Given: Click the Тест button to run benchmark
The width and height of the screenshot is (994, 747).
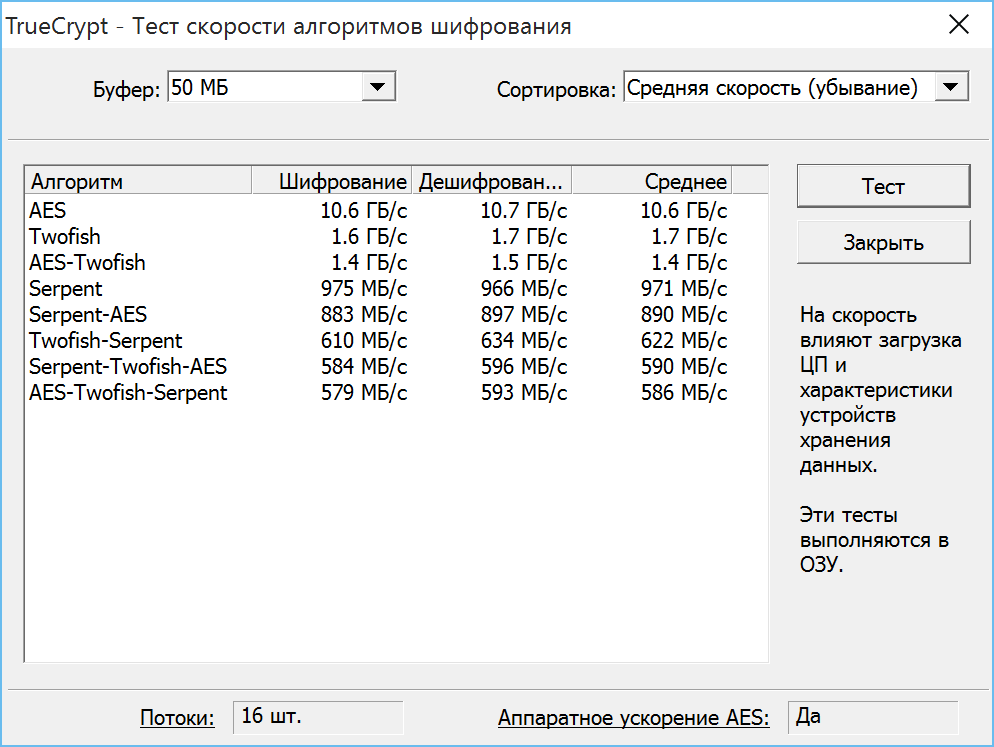Looking at the screenshot, I should (x=883, y=187).
